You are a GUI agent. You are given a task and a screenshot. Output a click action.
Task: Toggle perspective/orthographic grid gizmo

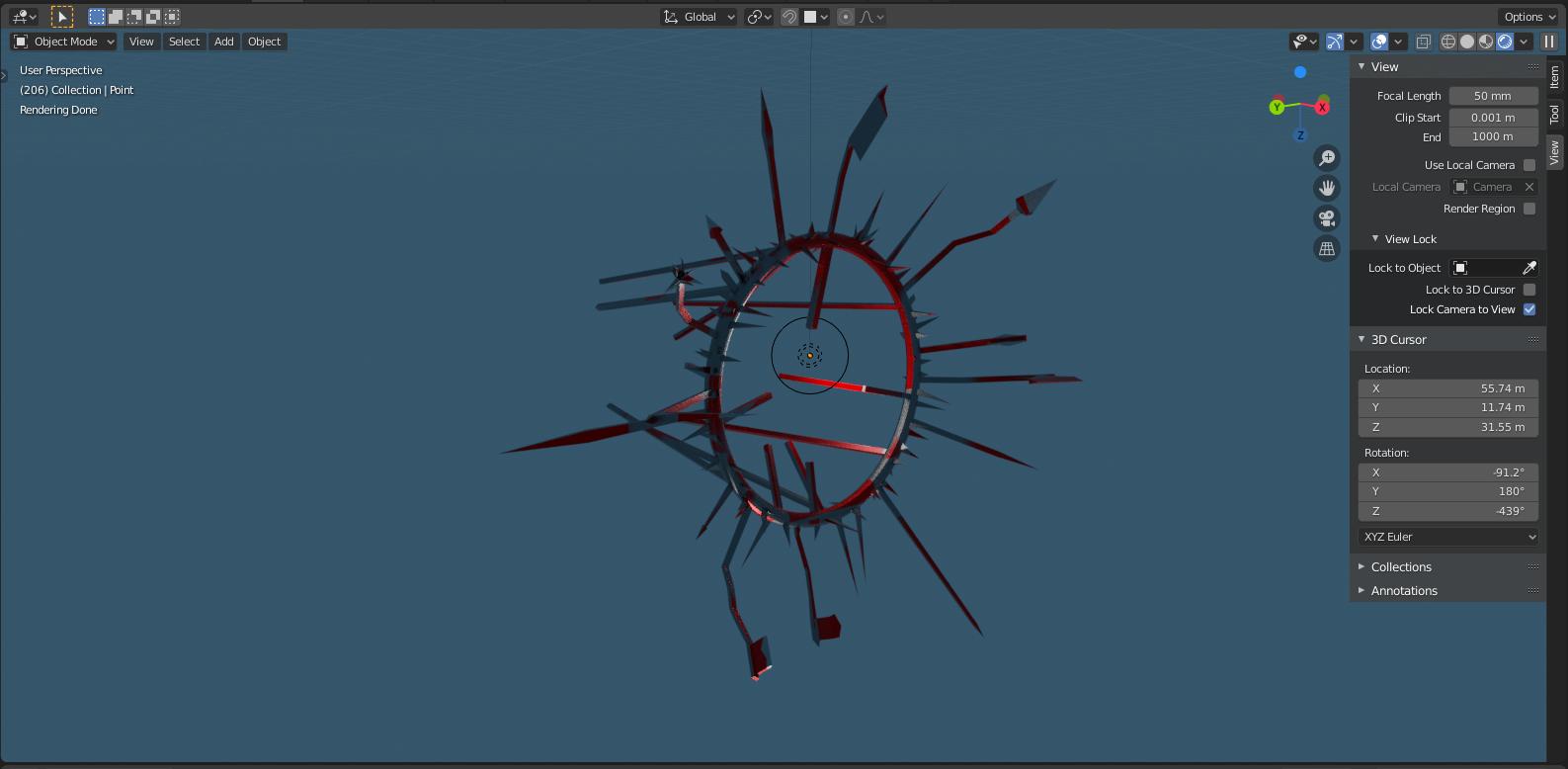coord(1327,249)
